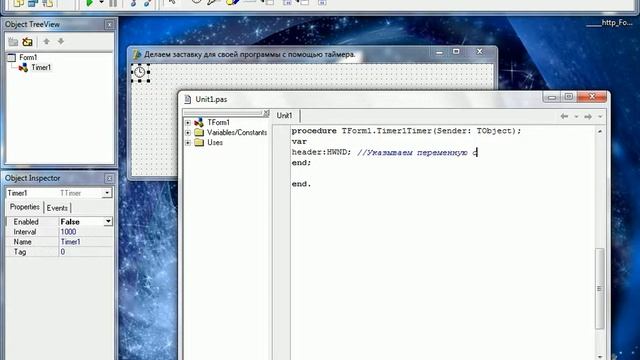This screenshot has height=360, width=640.
Task: Click the Unit1.pas document icon in title bar
Action: tap(187, 99)
